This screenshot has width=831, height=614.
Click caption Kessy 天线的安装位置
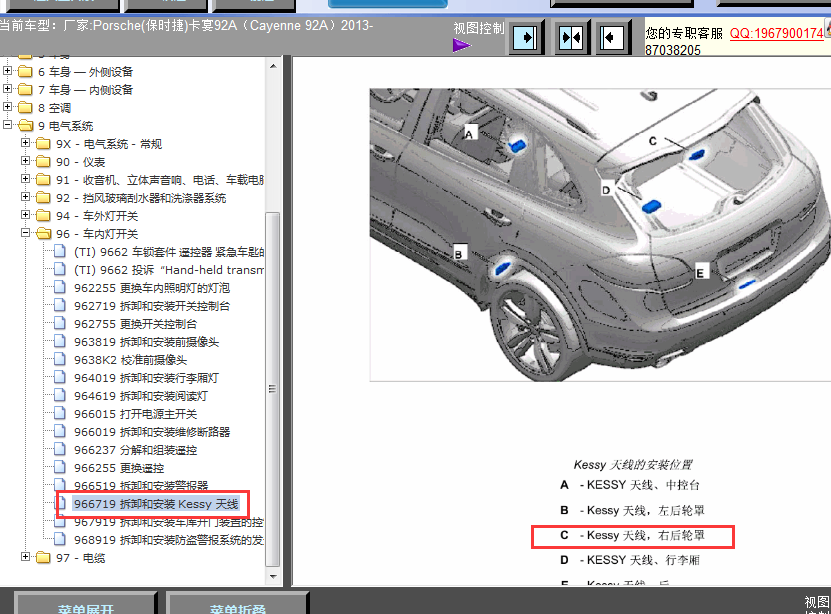coord(633,465)
